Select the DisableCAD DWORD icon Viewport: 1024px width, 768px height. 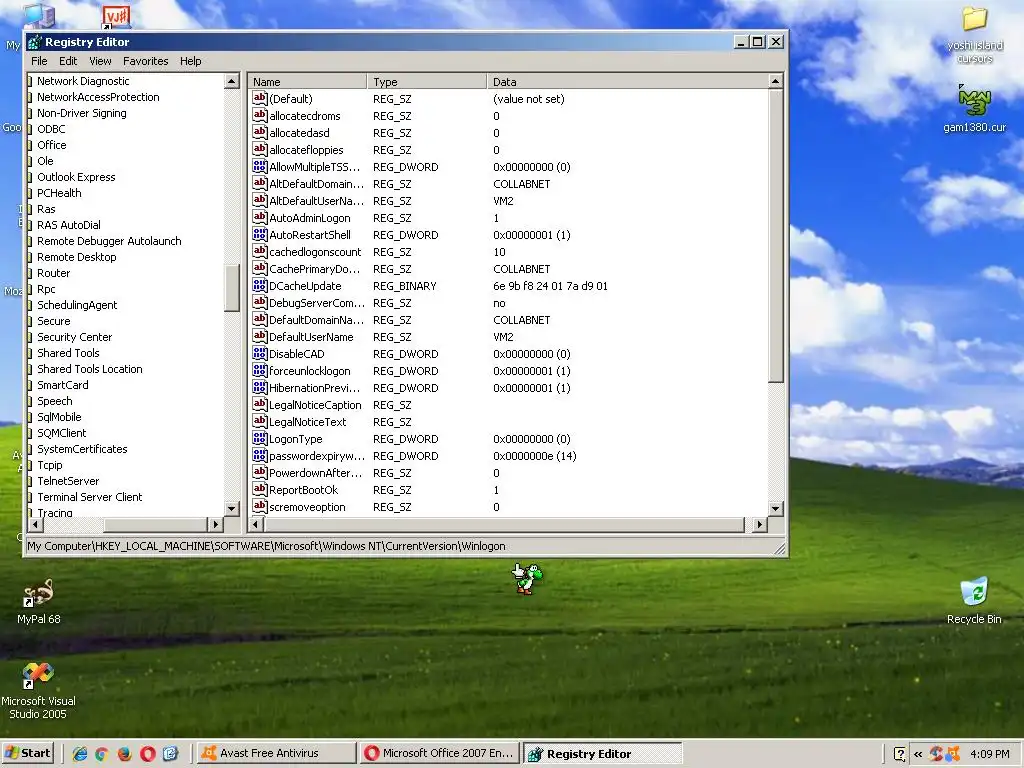pyautogui.click(x=260, y=353)
